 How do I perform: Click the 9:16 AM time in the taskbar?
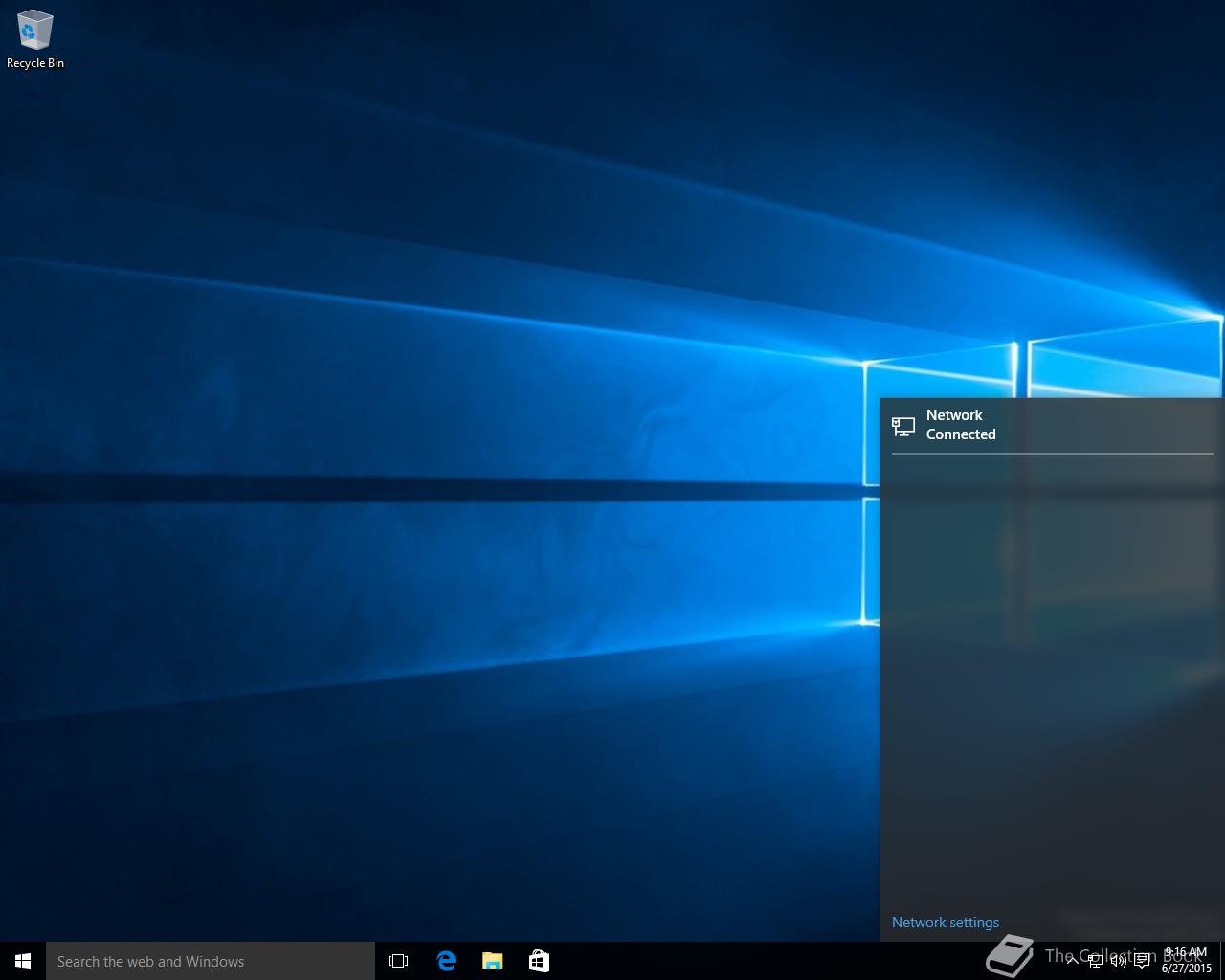[1186, 953]
